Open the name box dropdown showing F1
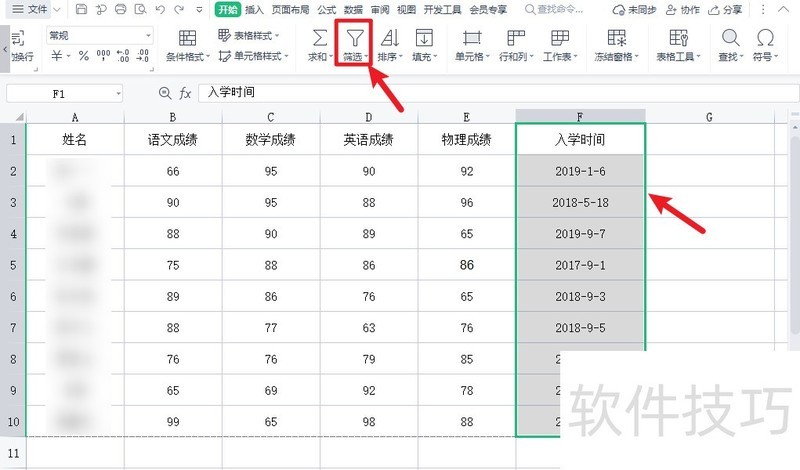This screenshot has height=470, width=800. coord(118,94)
